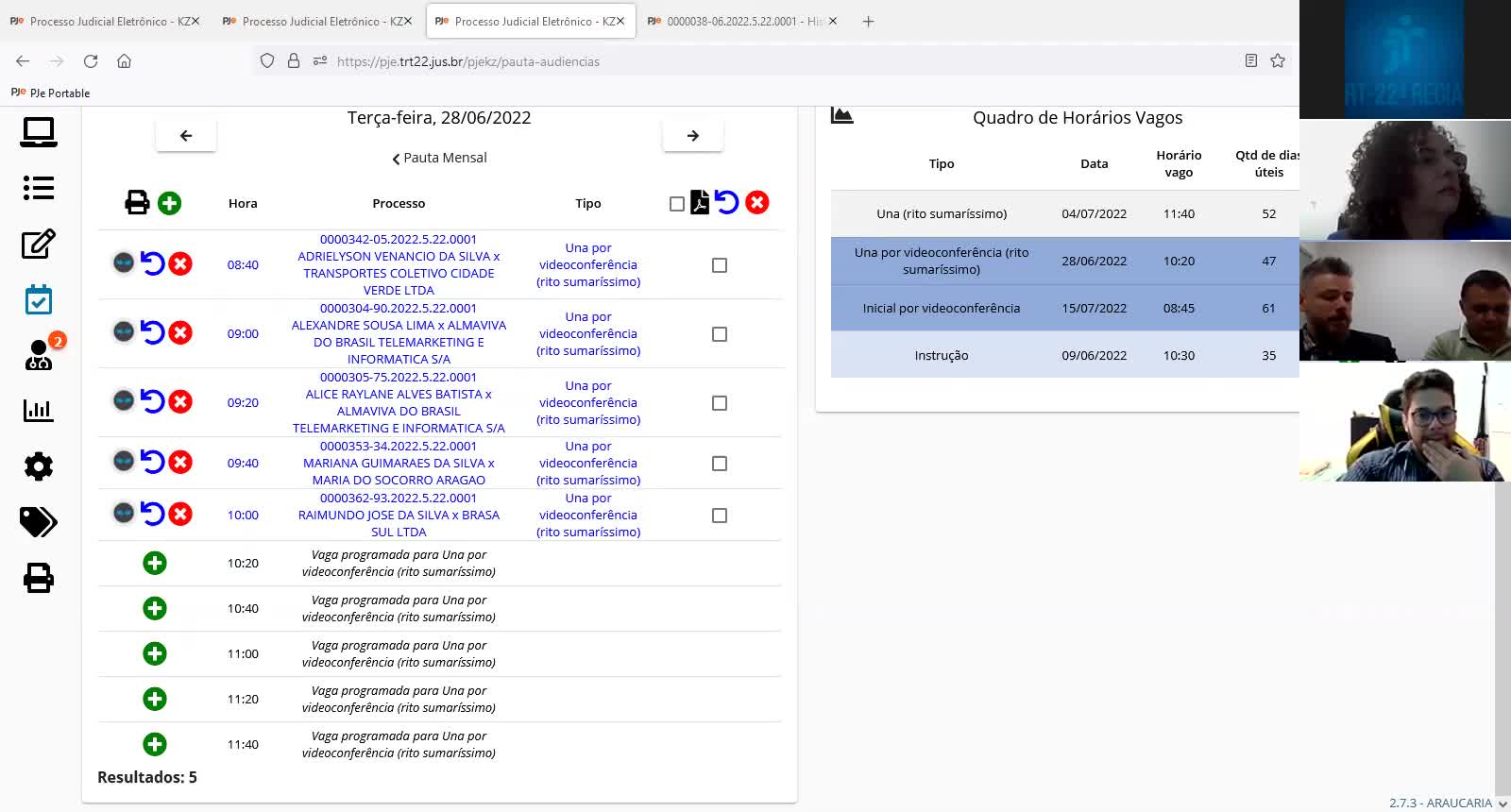Open process 0000353-34.2022.5.22.0001 link

point(398,446)
